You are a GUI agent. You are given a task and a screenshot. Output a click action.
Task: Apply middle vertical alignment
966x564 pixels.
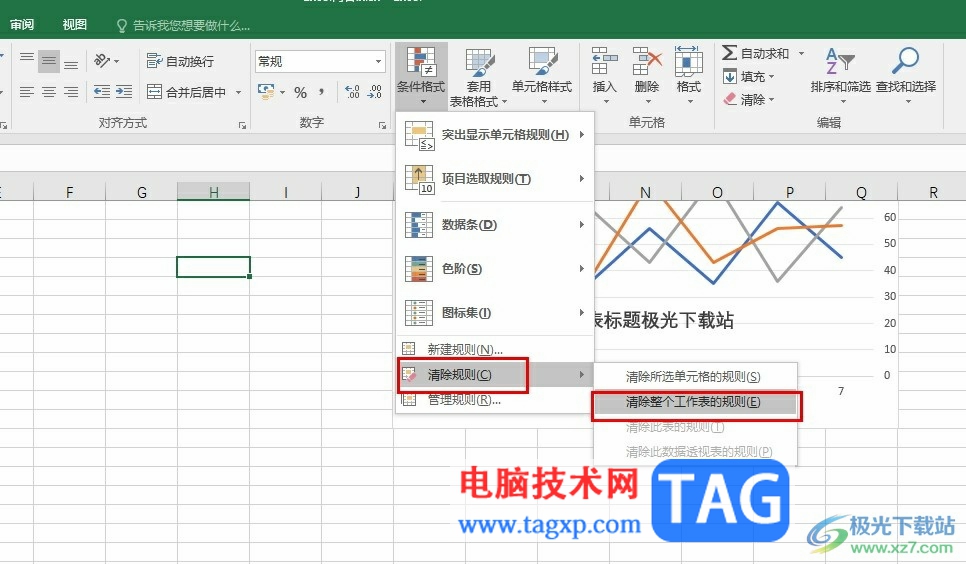[x=49, y=61]
